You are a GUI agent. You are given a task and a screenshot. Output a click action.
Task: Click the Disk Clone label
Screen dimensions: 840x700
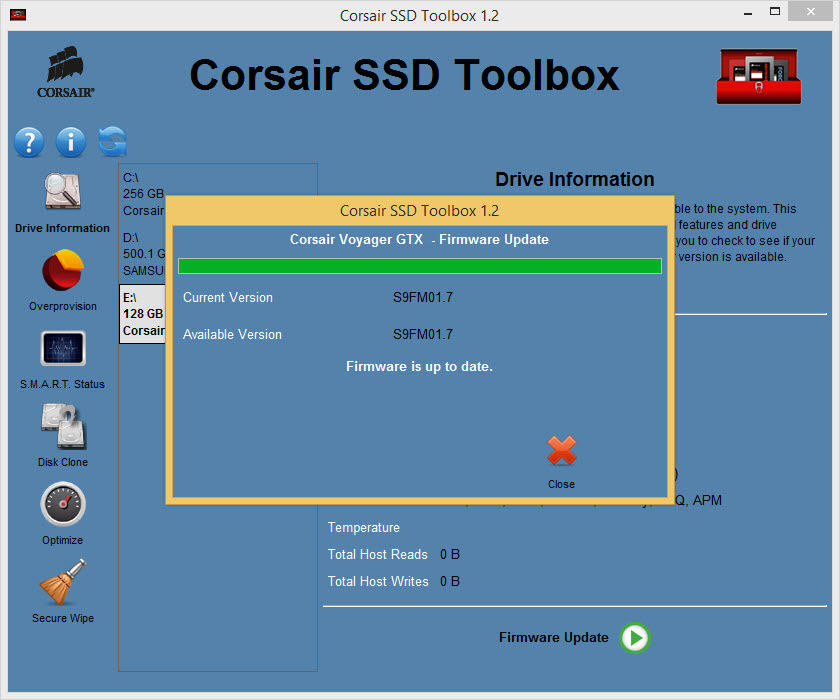pyautogui.click(x=63, y=462)
